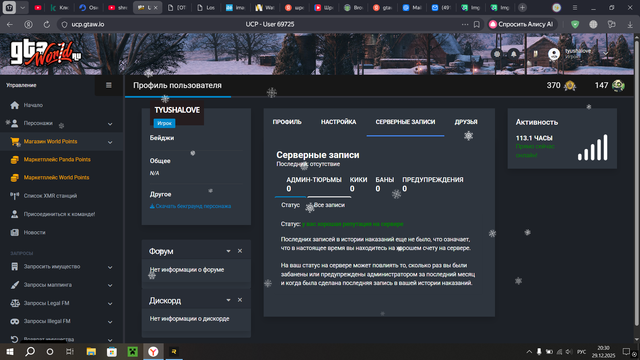Expand the Запросы маппинга chevron
This screenshot has height=360, width=640.
[110, 285]
